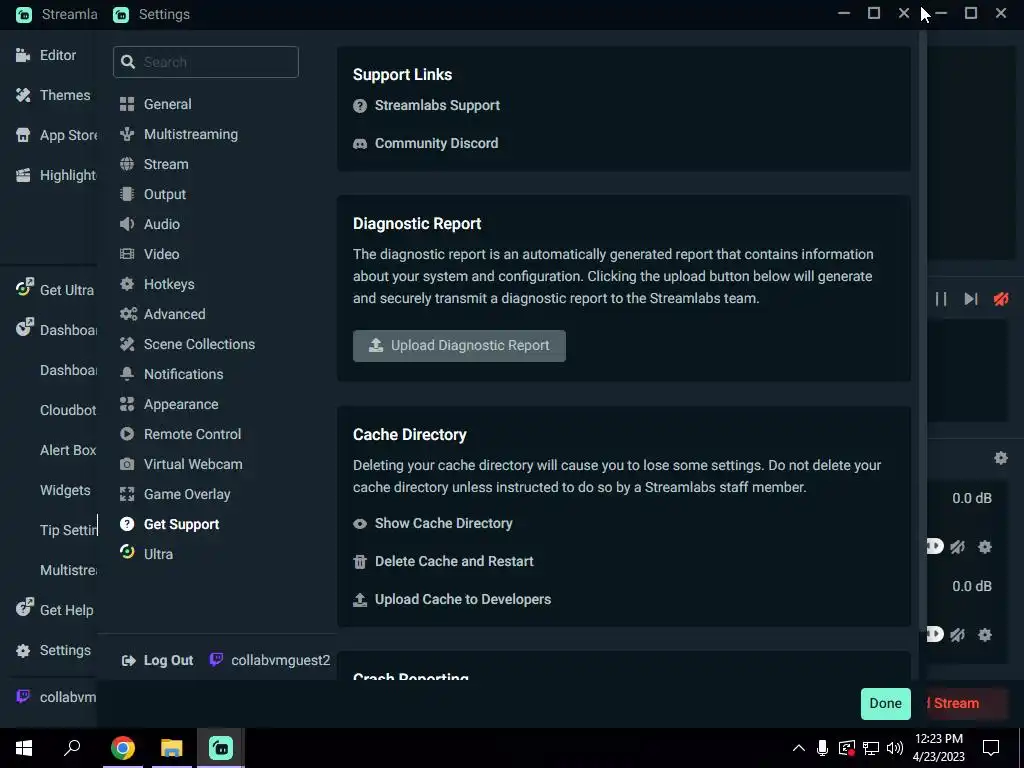Image resolution: width=1024 pixels, height=768 pixels.
Task: Open Cloudbot in main sidebar
Action: click(68, 410)
